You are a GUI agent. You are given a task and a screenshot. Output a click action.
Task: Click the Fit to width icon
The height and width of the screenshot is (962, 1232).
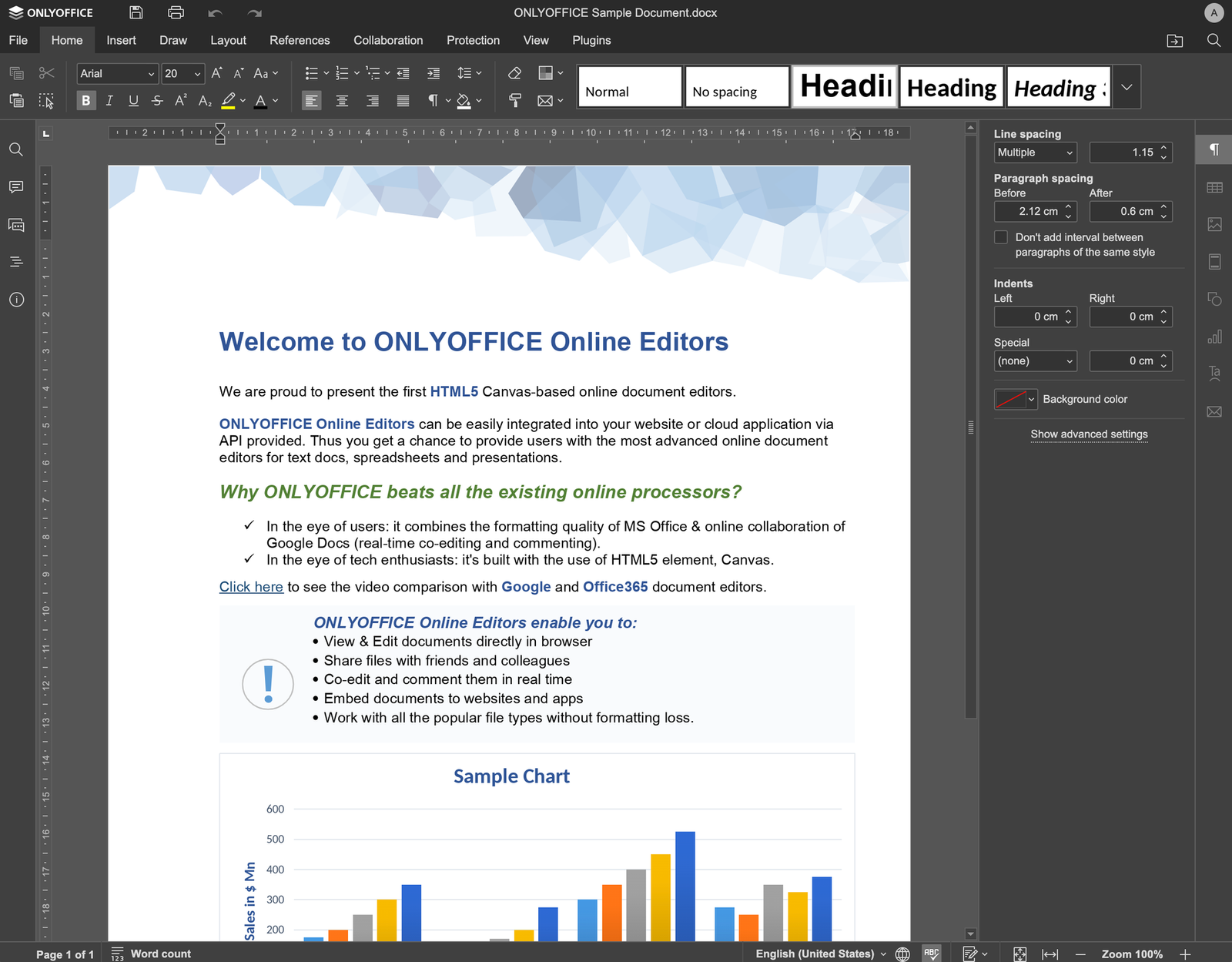(1050, 954)
